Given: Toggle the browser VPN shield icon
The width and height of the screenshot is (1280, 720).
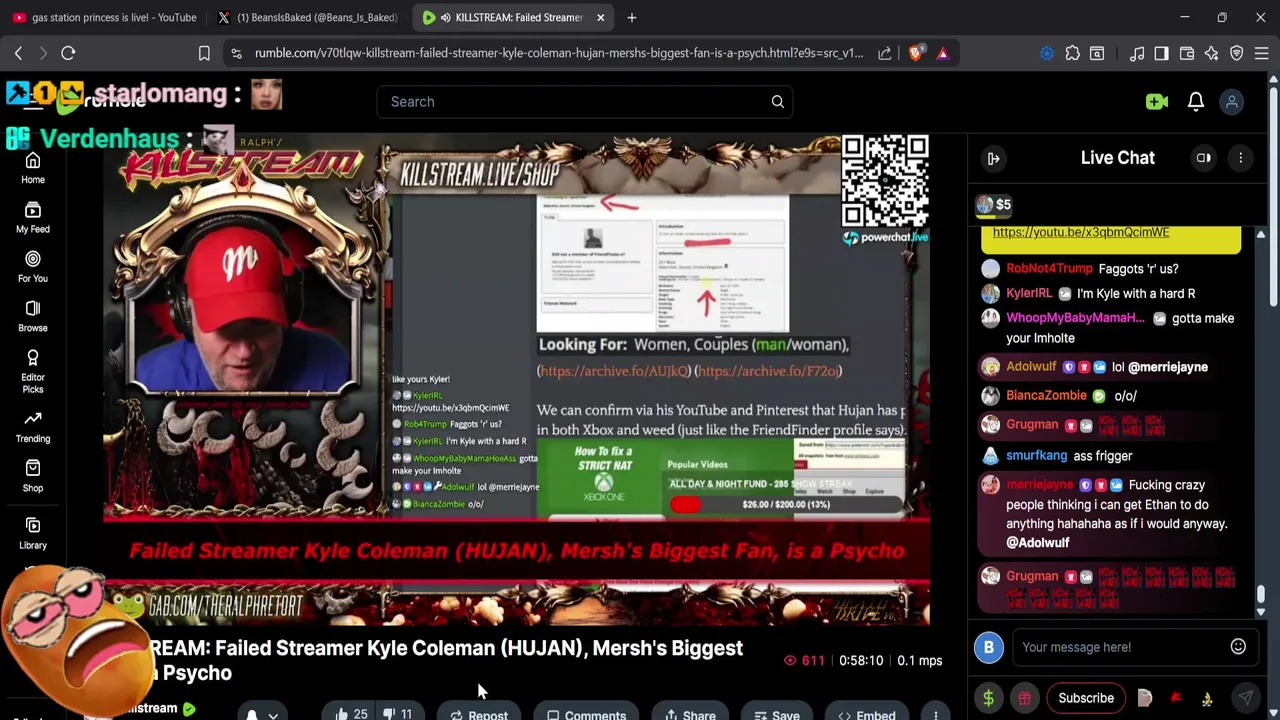Looking at the screenshot, I should (x=1237, y=53).
